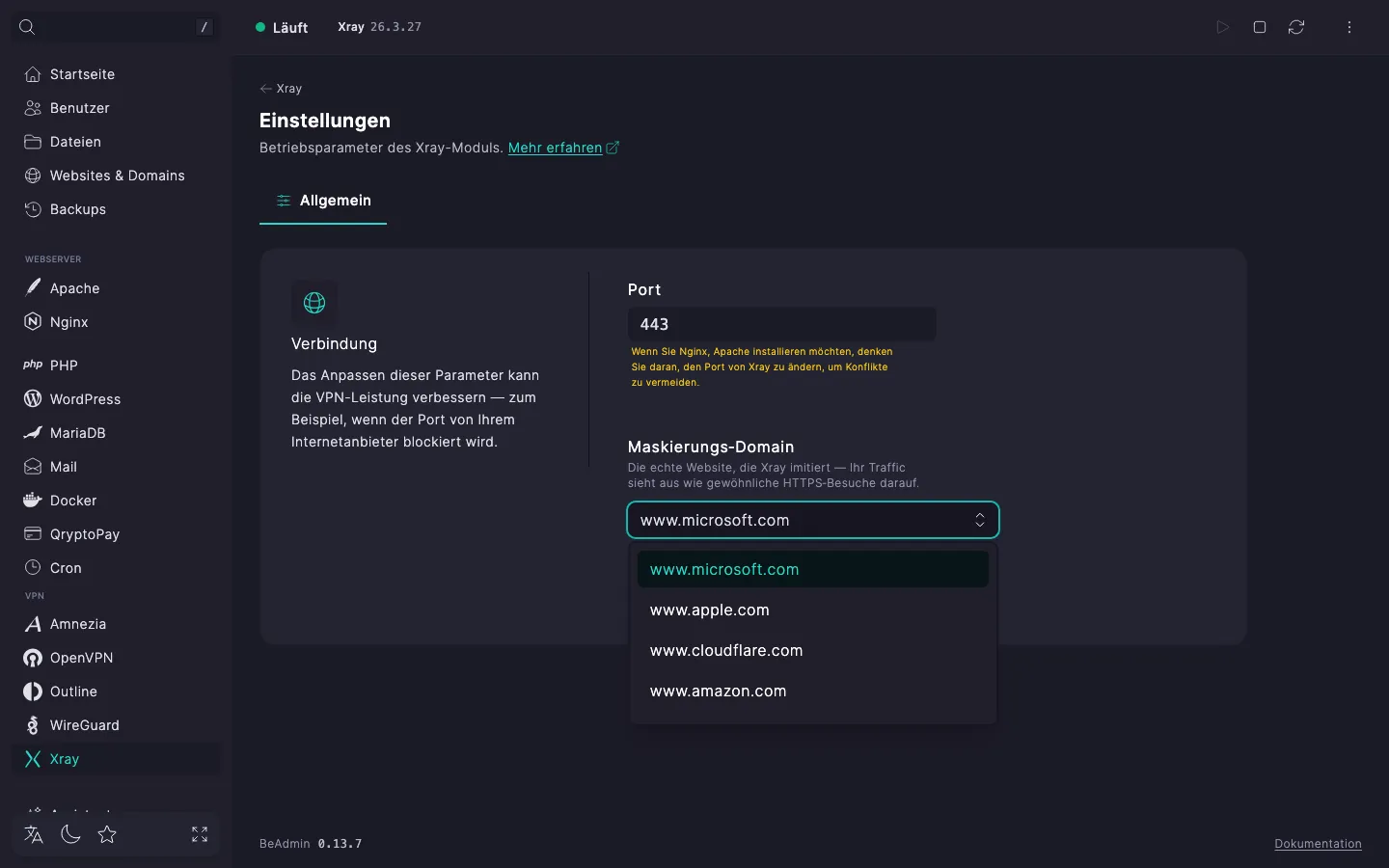Screen dimensions: 1389x868
Task: Switch to the Allgemein tab
Action: (x=323, y=201)
